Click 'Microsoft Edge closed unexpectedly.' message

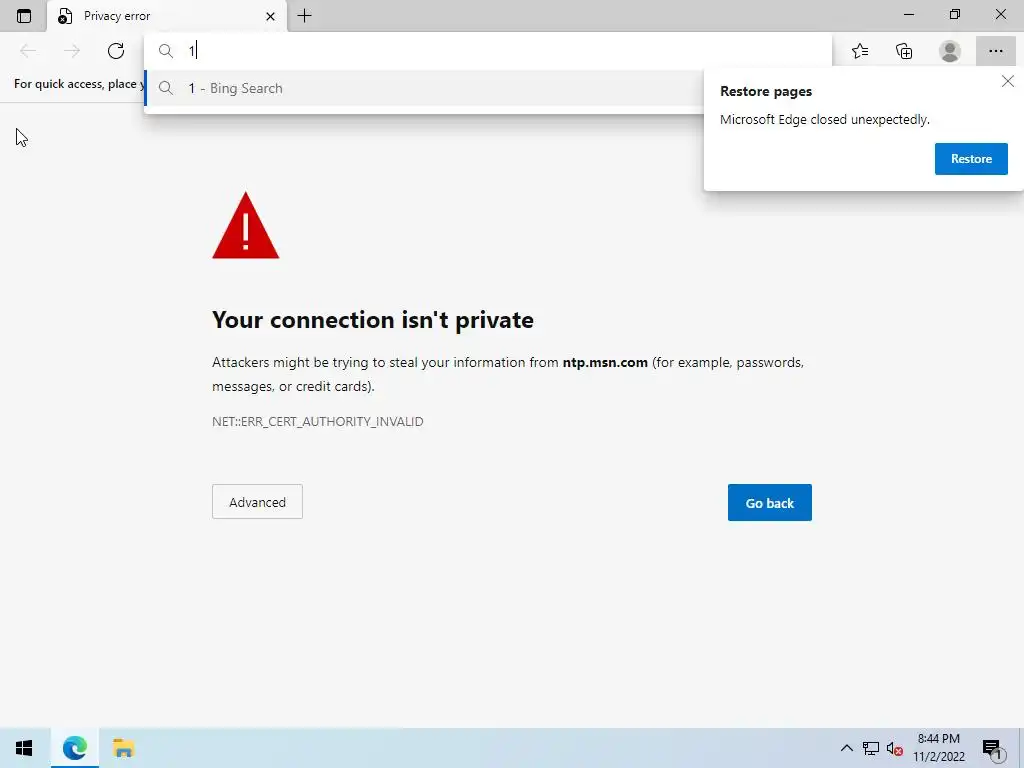click(824, 120)
